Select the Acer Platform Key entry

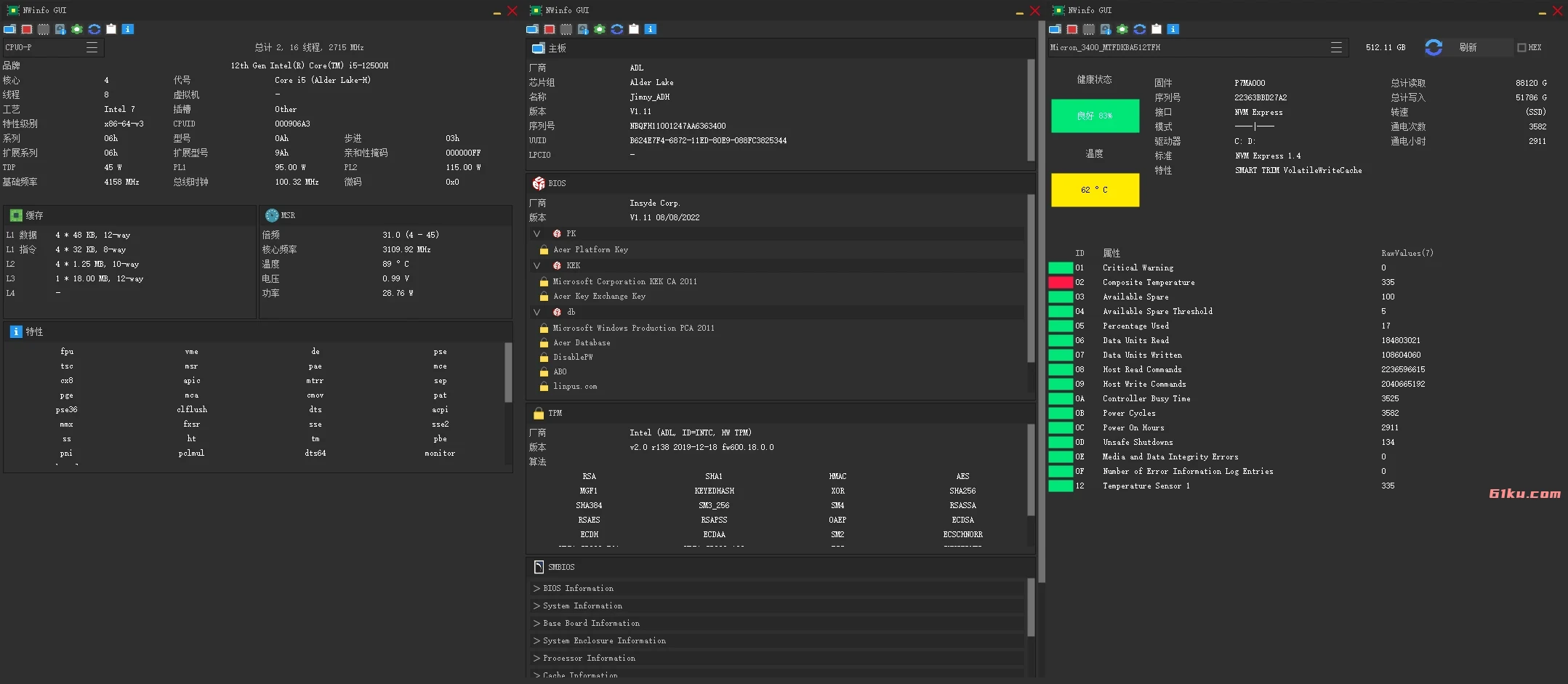click(590, 249)
